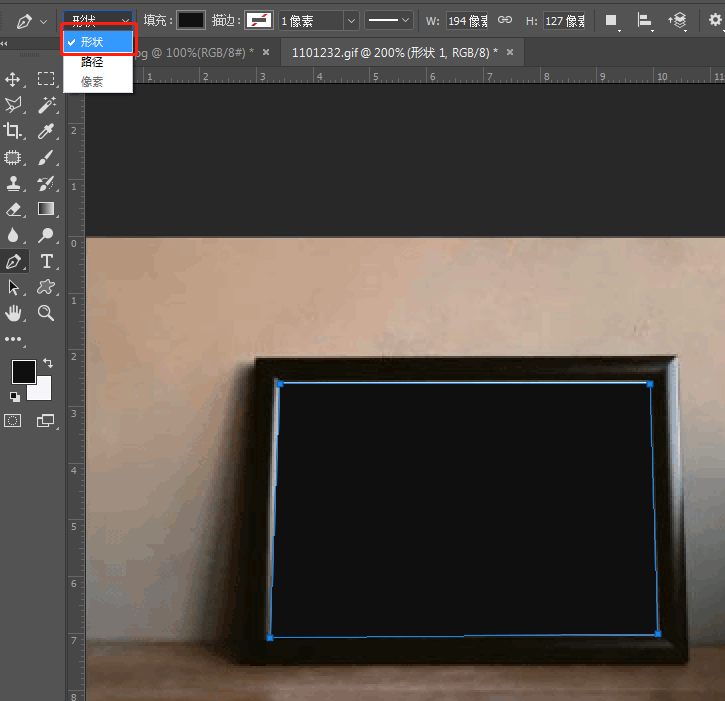Select the Polygonal Lasso tool

13,105
